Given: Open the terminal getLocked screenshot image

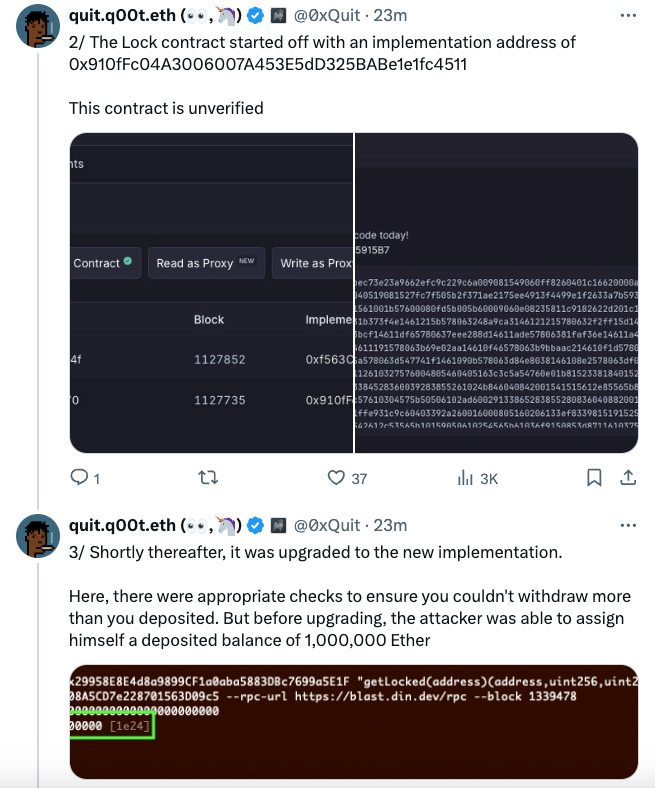Looking at the screenshot, I should [354, 722].
